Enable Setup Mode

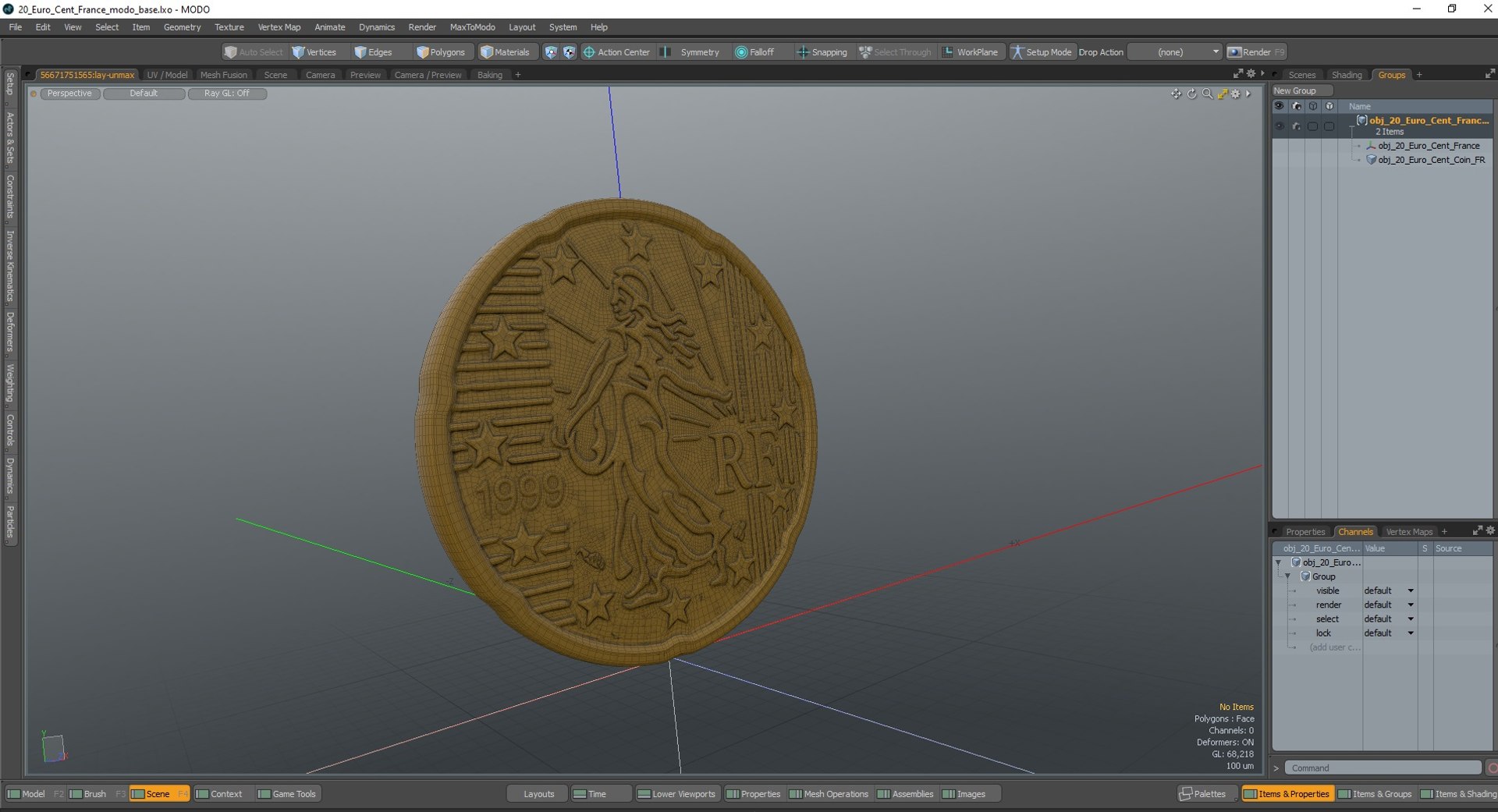[1042, 52]
